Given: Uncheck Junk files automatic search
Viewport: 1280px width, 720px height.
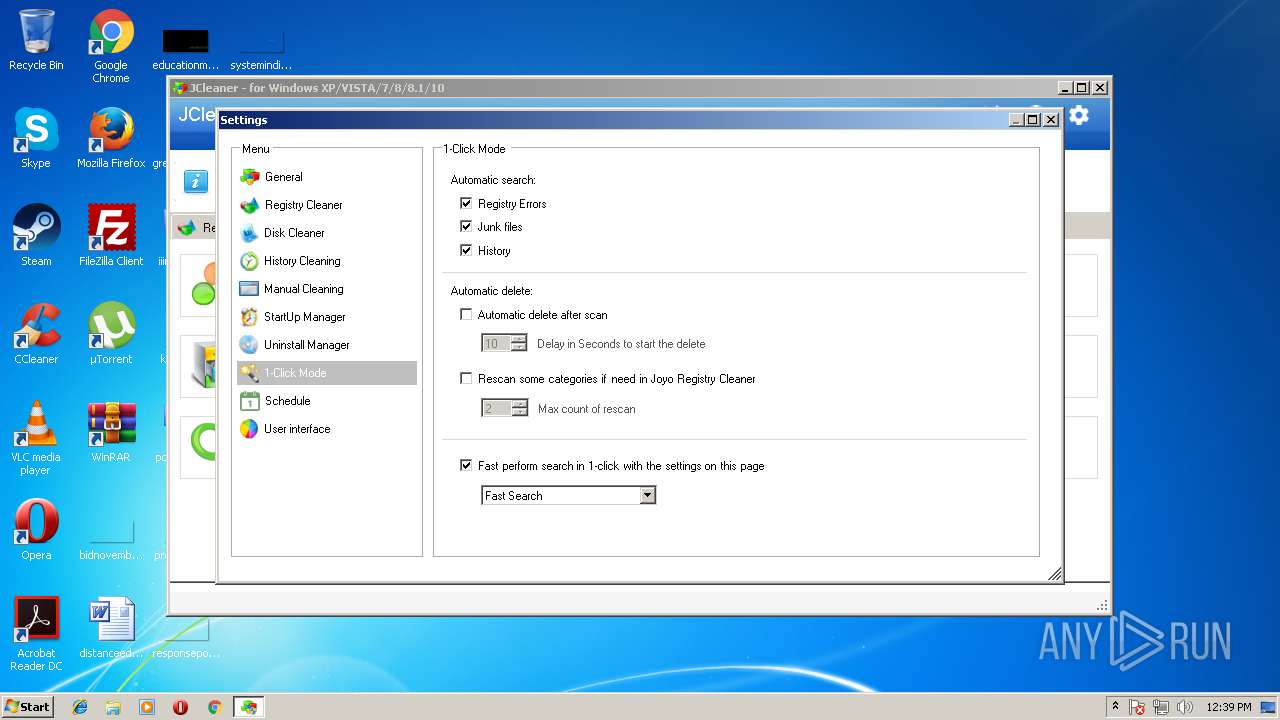Looking at the screenshot, I should pos(466,226).
